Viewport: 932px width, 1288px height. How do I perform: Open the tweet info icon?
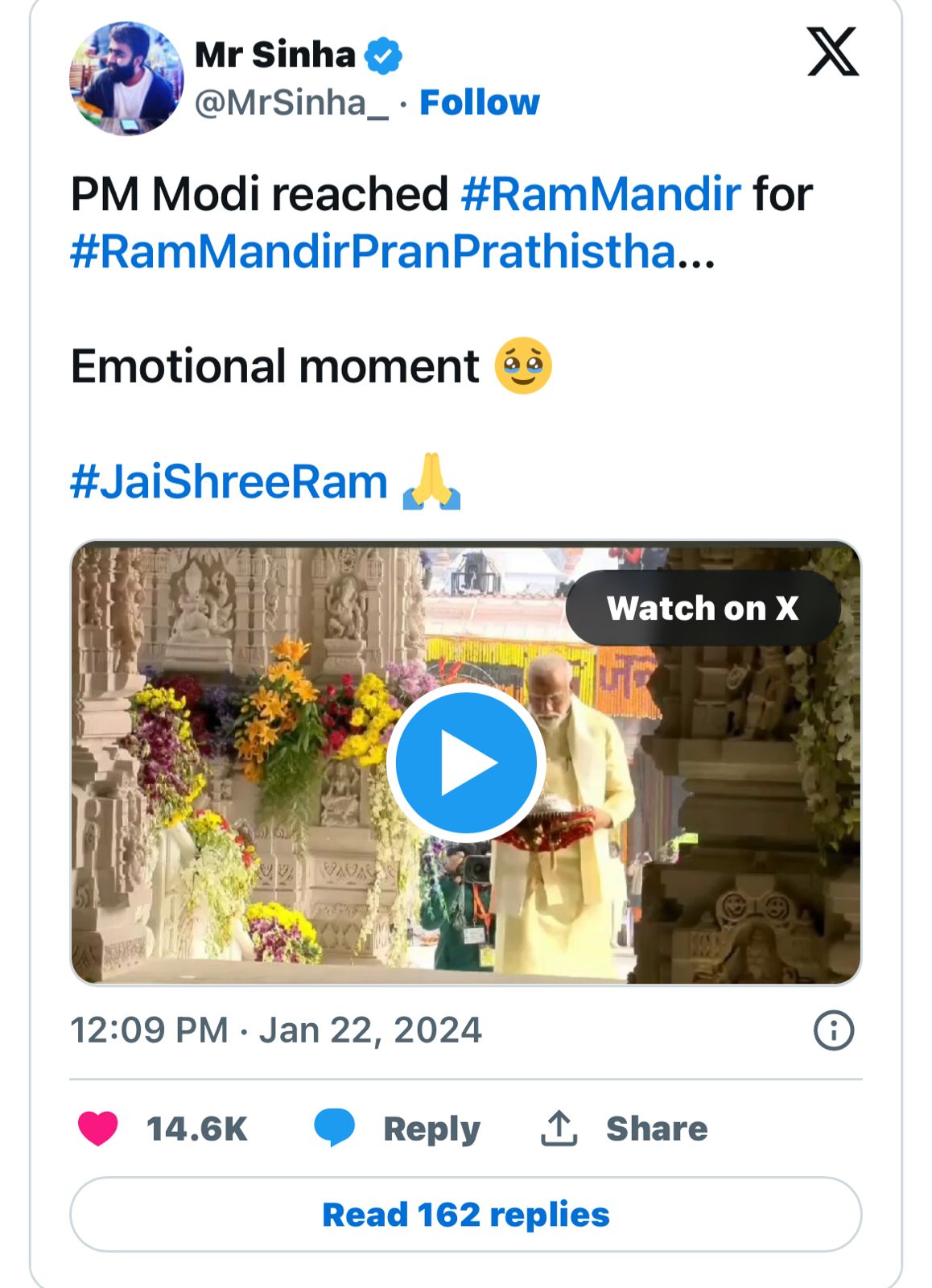(x=833, y=1030)
